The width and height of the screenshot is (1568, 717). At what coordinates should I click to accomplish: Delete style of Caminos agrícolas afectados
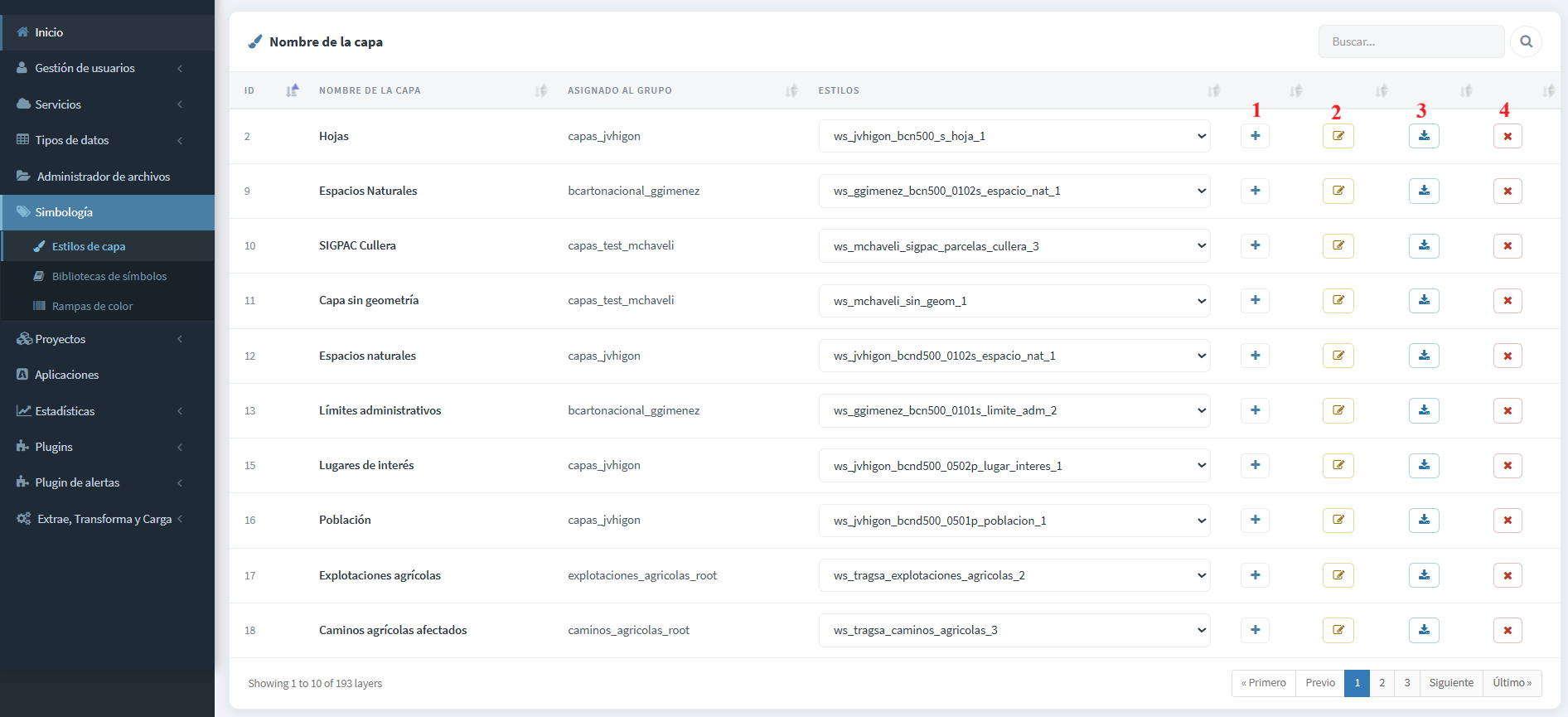point(1508,630)
